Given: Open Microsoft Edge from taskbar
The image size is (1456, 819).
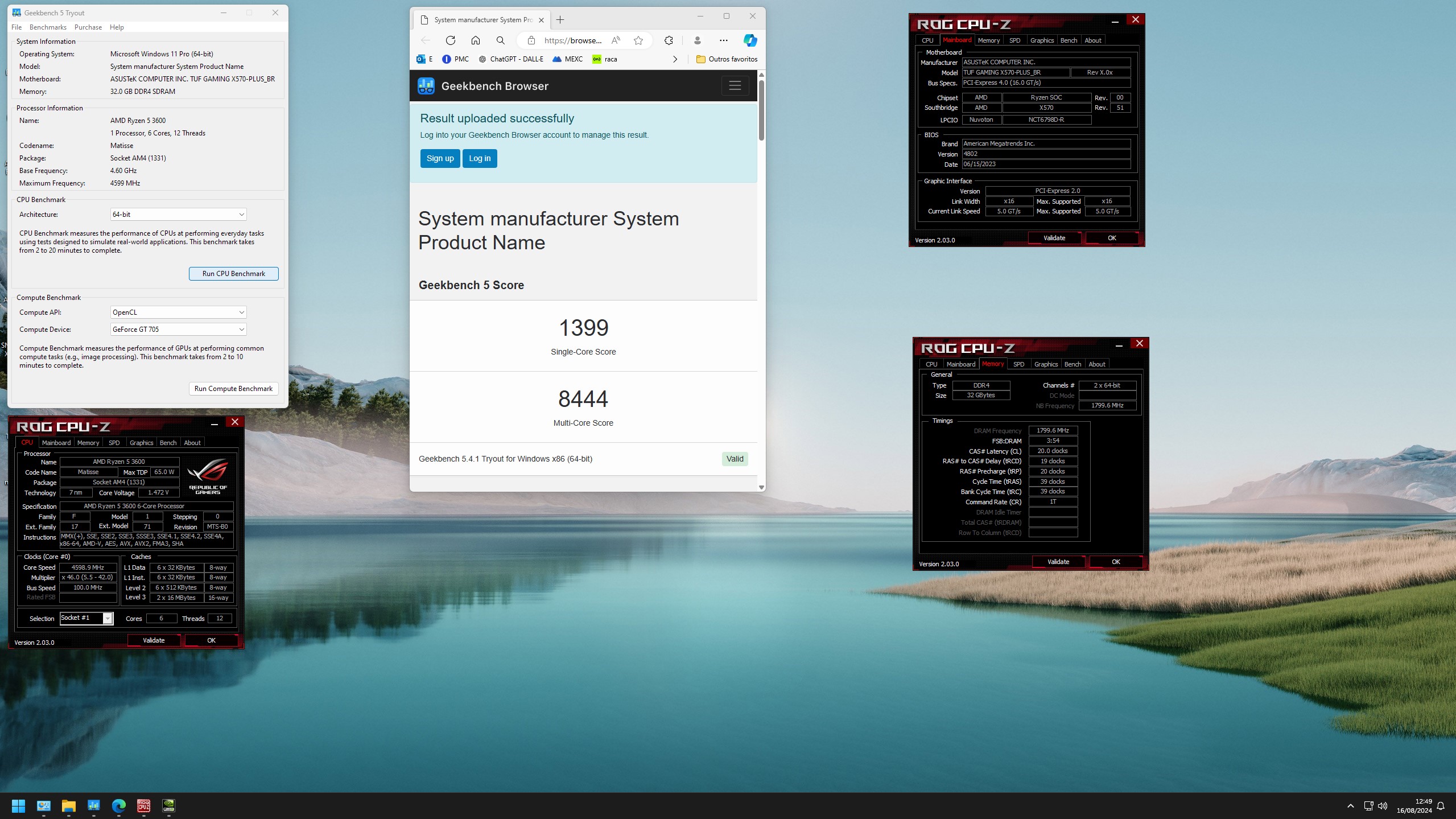Looking at the screenshot, I should pos(118,806).
